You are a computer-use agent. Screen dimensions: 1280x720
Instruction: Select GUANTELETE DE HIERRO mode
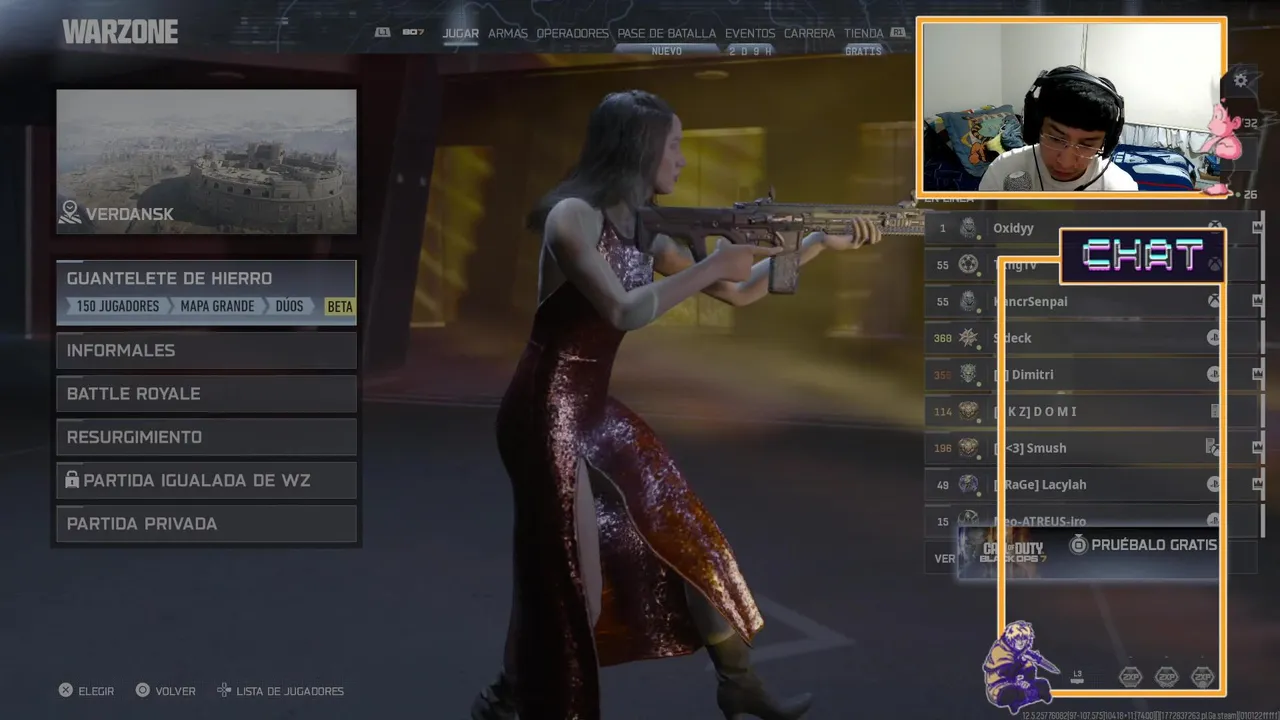[x=206, y=292]
